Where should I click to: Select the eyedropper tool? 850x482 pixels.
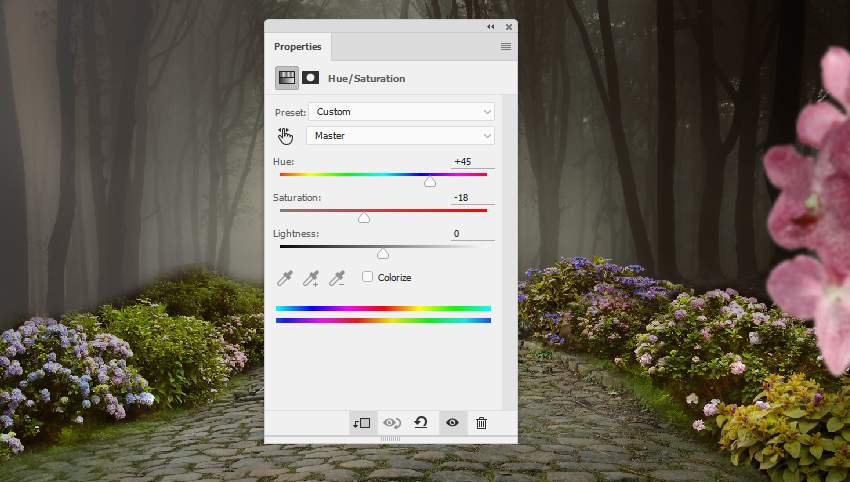pyautogui.click(x=285, y=278)
